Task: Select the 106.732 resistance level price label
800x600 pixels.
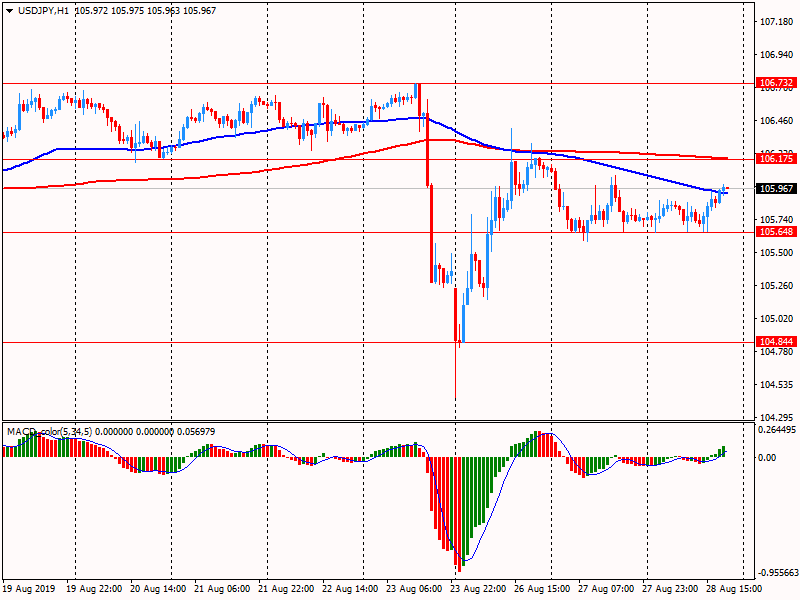Action: (x=776, y=83)
